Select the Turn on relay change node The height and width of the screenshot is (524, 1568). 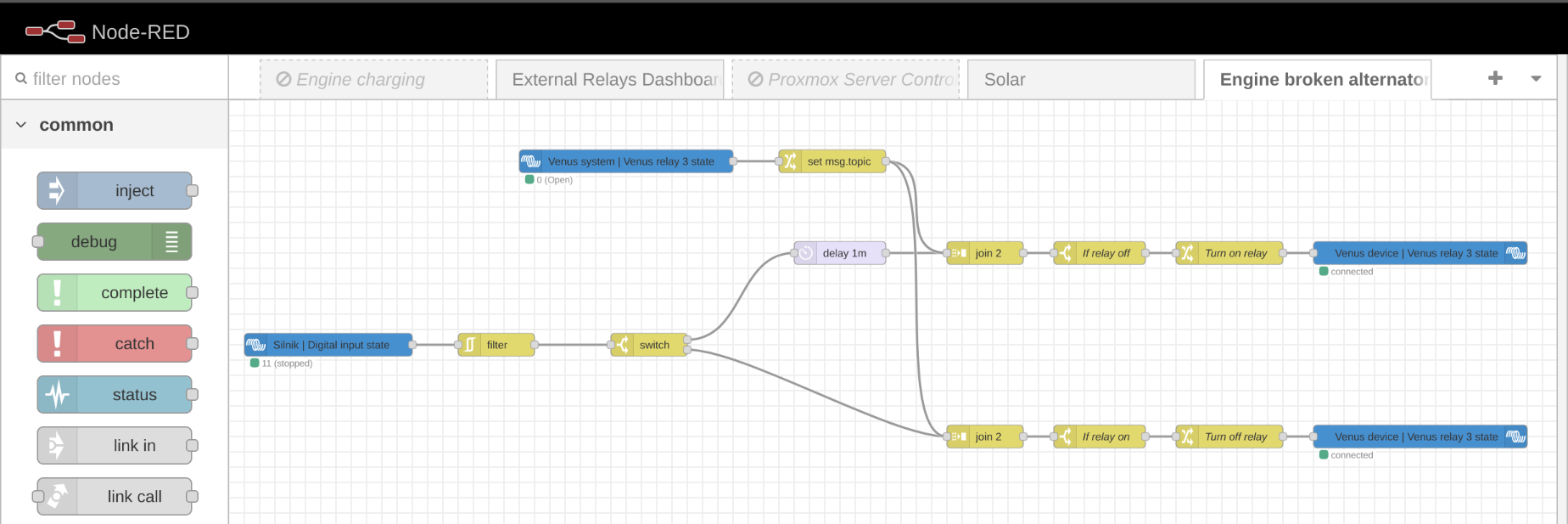(x=1229, y=253)
